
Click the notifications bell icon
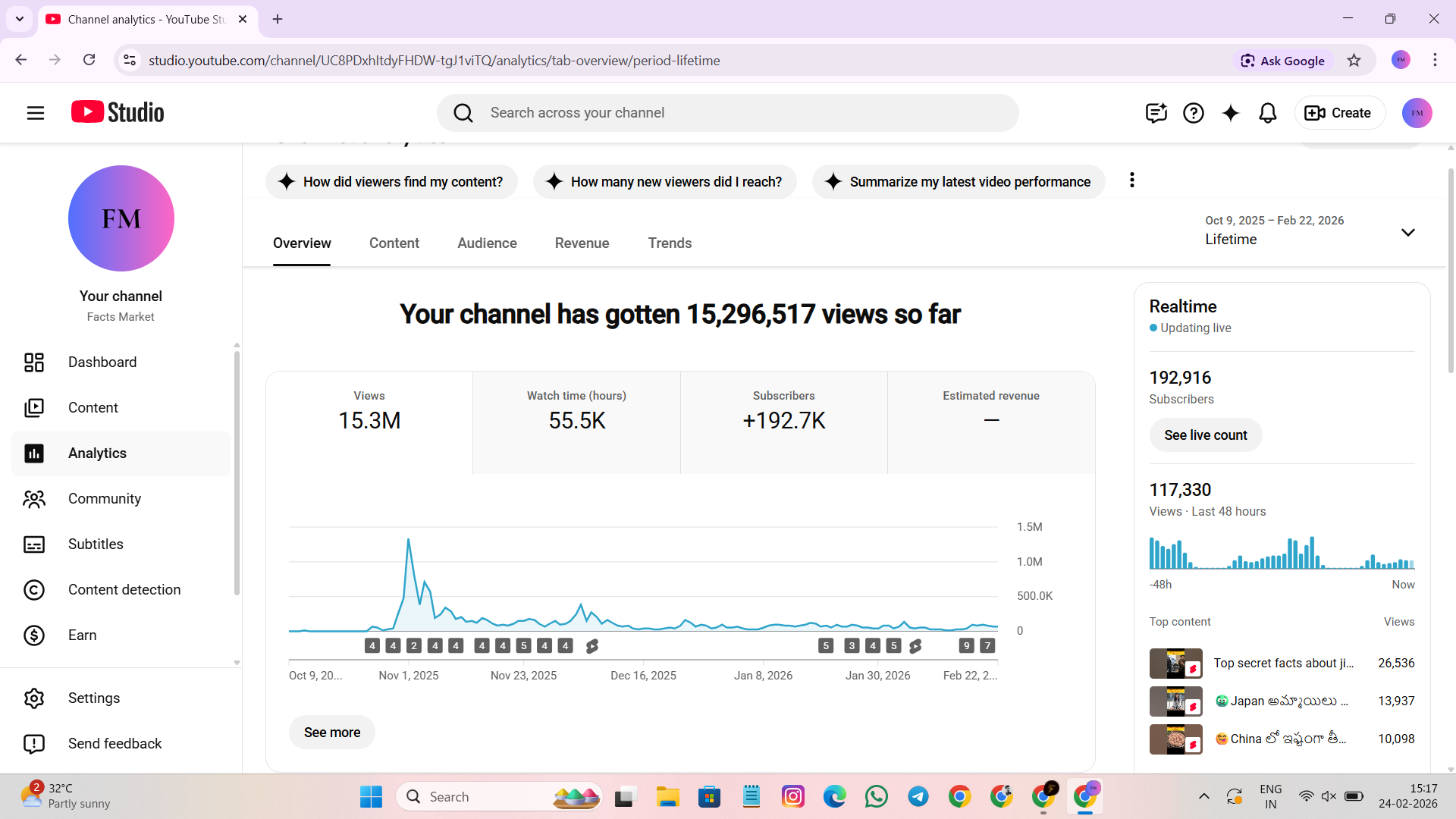click(x=1267, y=113)
